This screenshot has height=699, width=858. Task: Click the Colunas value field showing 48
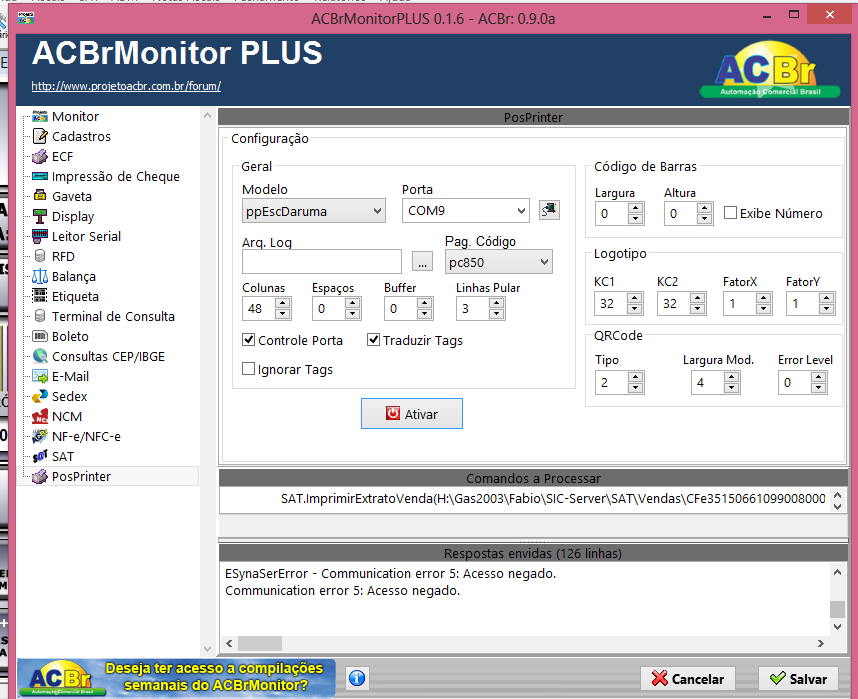(258, 309)
